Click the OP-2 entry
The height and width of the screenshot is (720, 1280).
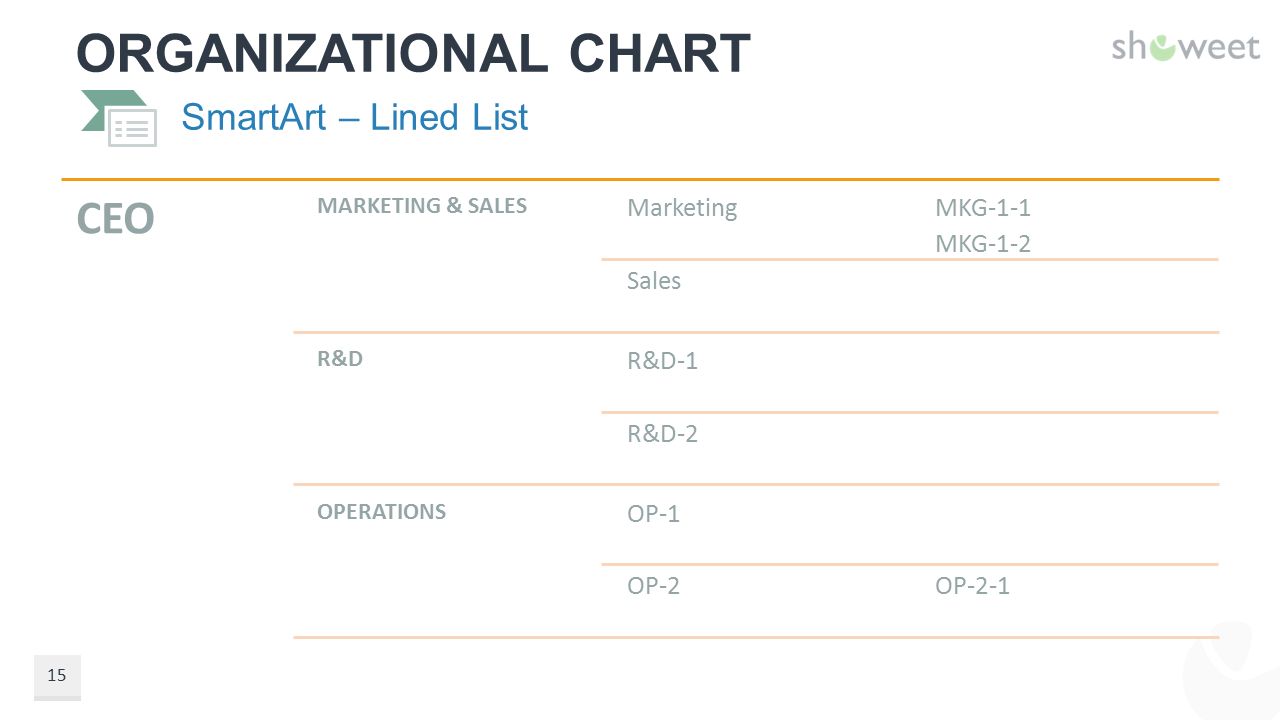pyautogui.click(x=654, y=586)
